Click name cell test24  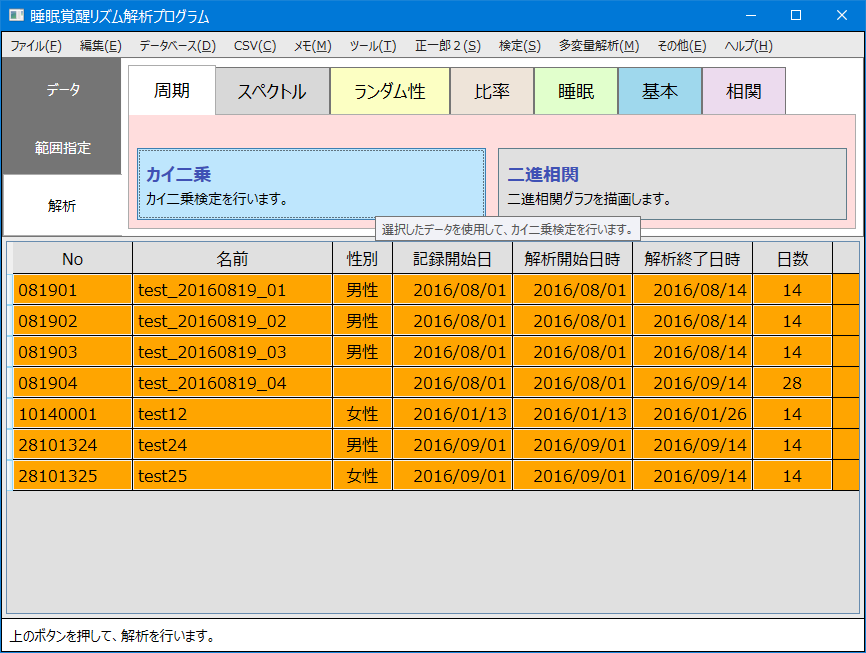coord(233,444)
